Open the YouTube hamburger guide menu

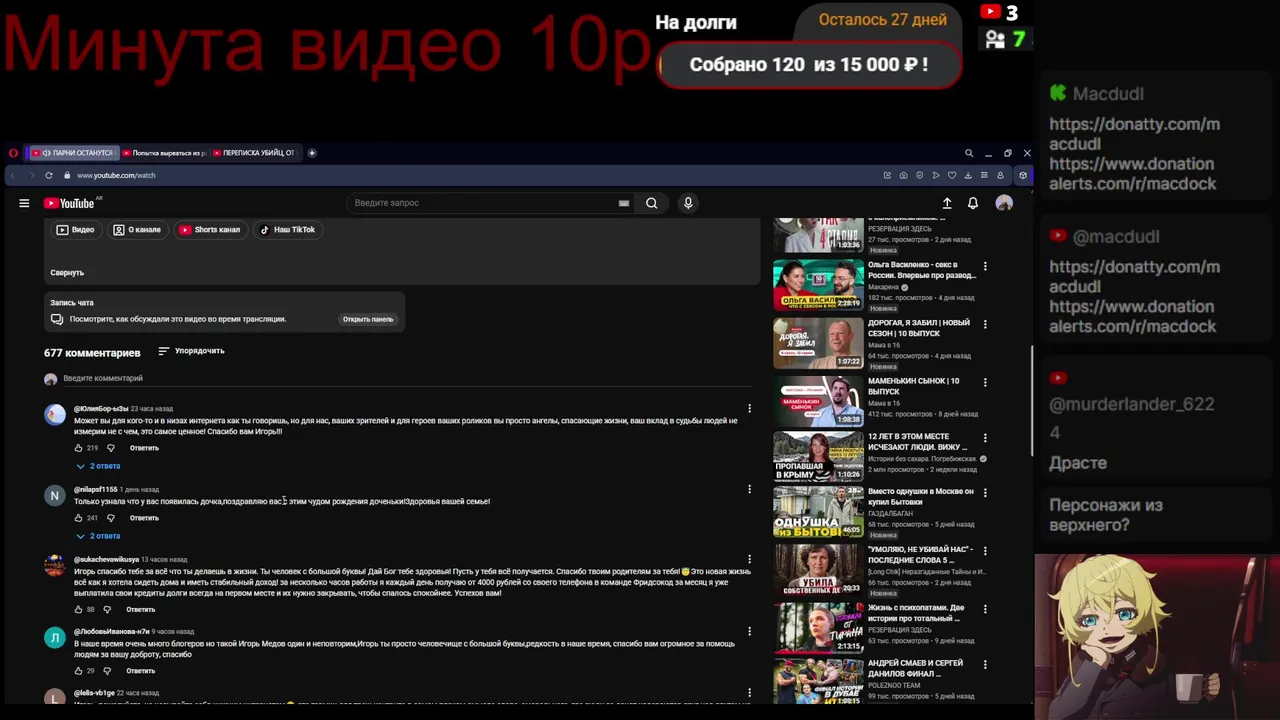click(x=24, y=203)
